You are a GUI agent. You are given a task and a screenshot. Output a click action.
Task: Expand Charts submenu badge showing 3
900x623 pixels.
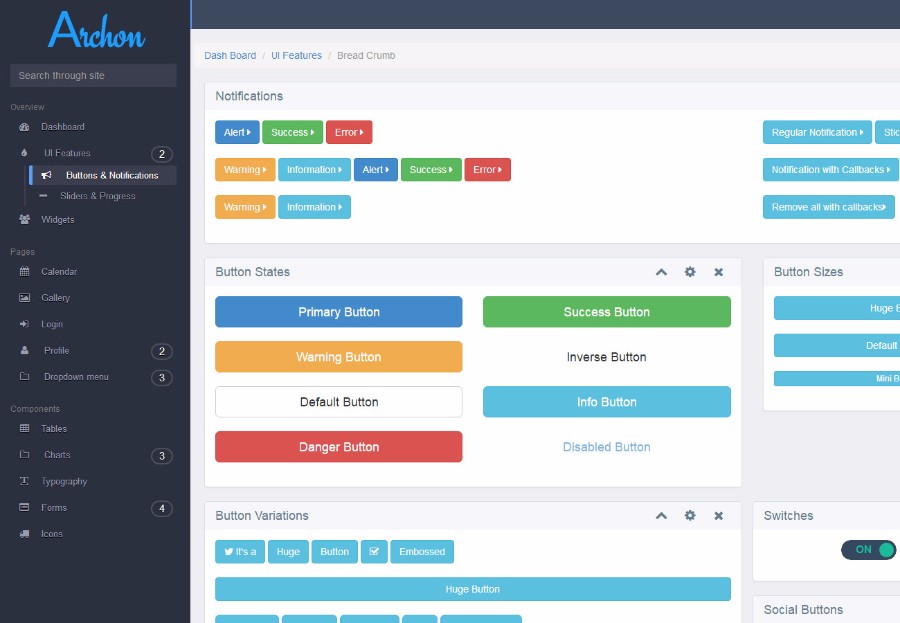pos(162,456)
